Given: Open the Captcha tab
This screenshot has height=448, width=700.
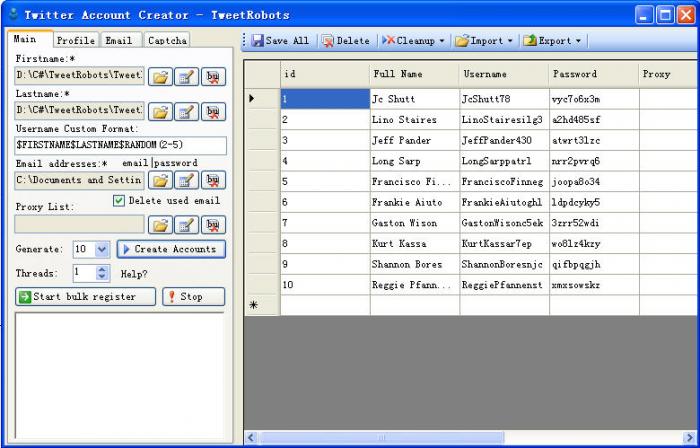Looking at the screenshot, I should tap(167, 40).
